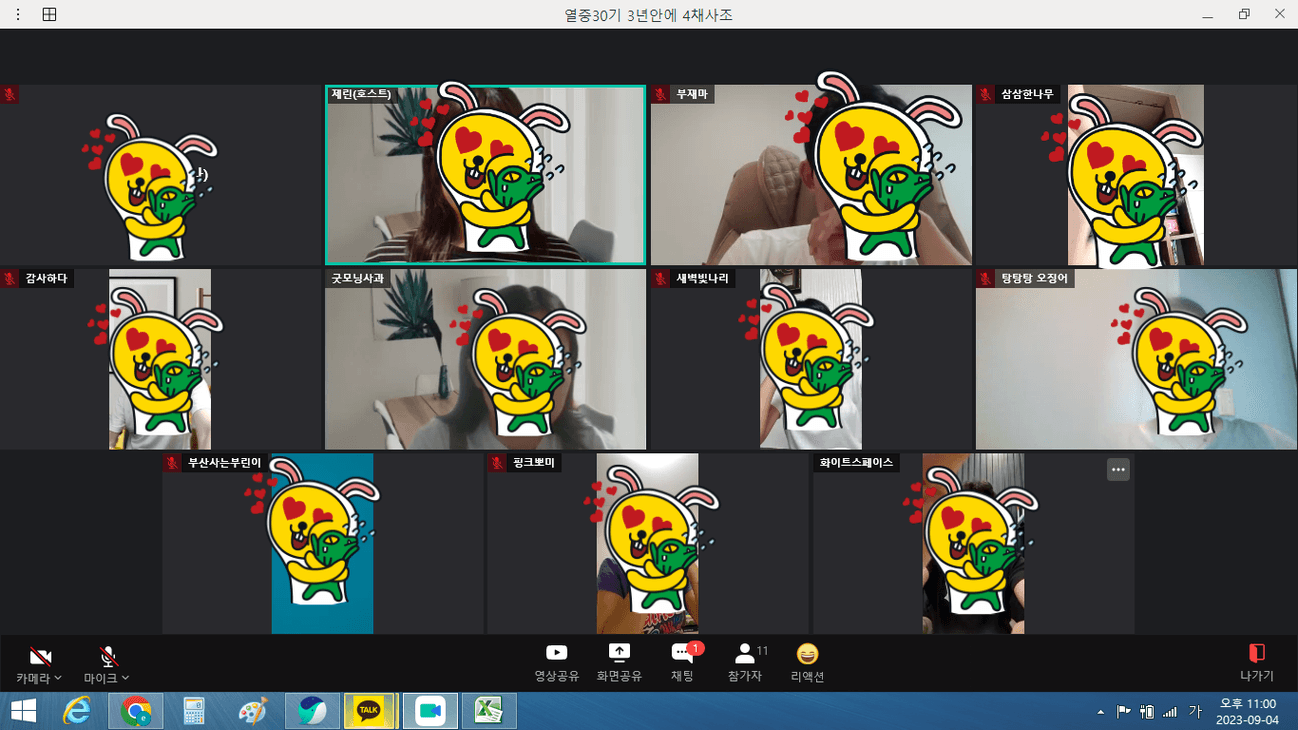Click the 탕탕탕 오징어 name label

tap(1036, 278)
